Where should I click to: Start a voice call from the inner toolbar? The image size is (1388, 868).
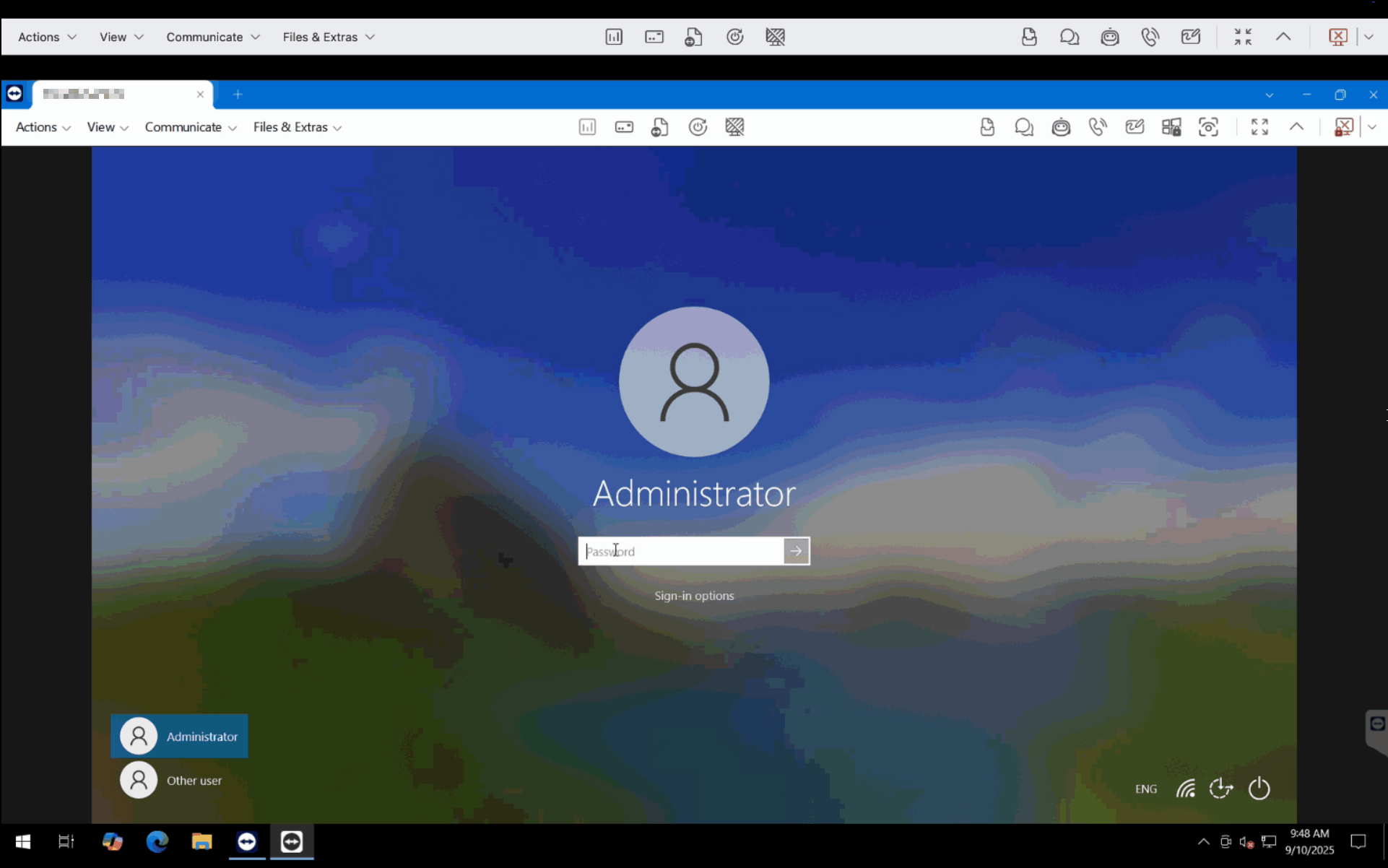pyautogui.click(x=1098, y=127)
